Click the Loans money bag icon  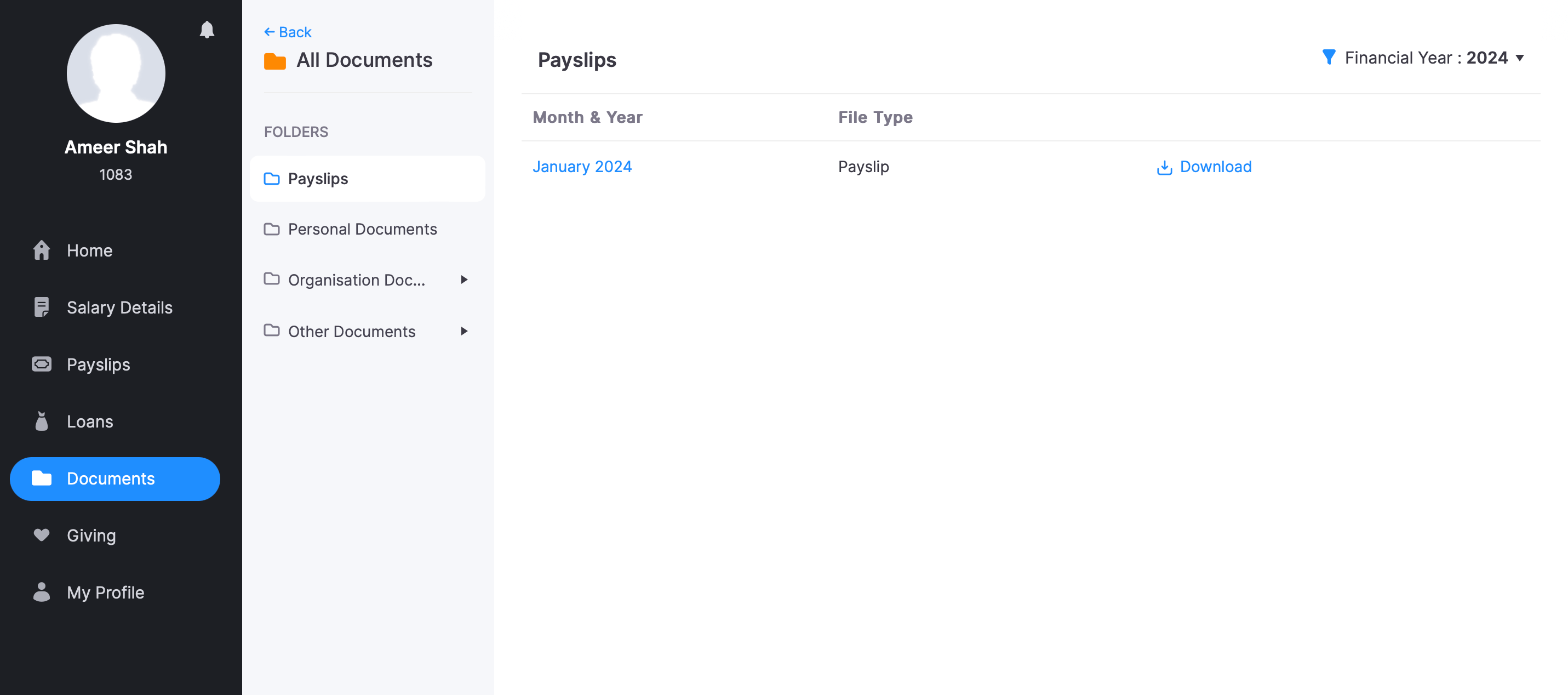click(x=42, y=421)
